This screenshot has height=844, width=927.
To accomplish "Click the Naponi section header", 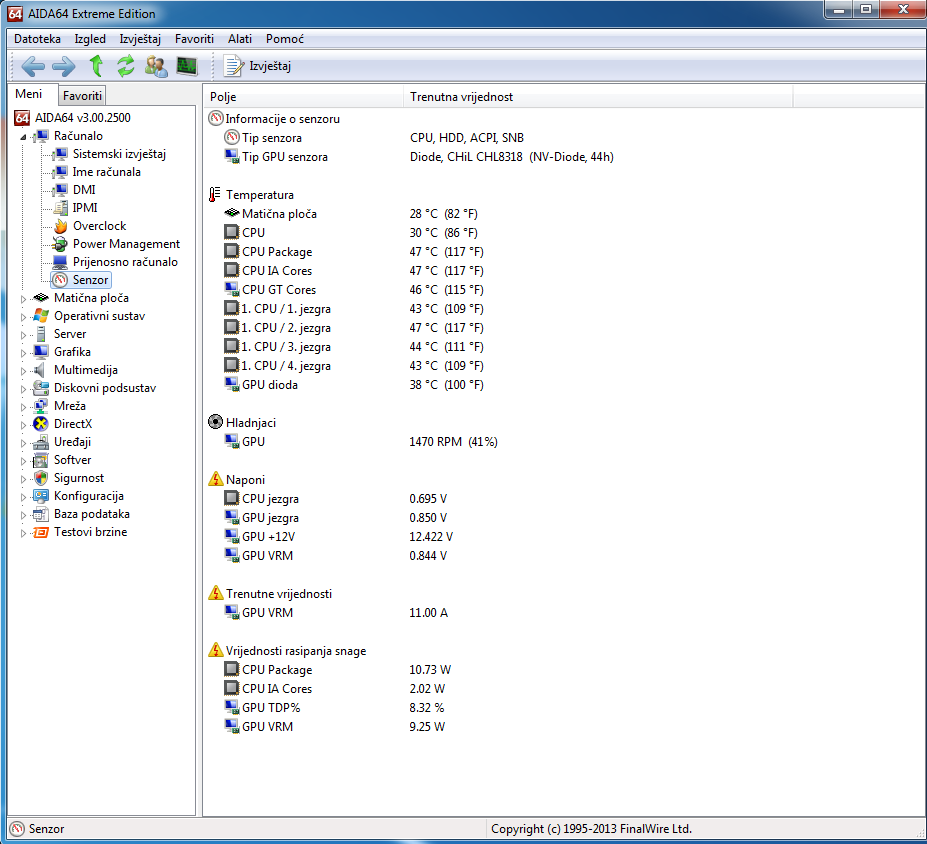I will [x=245, y=479].
